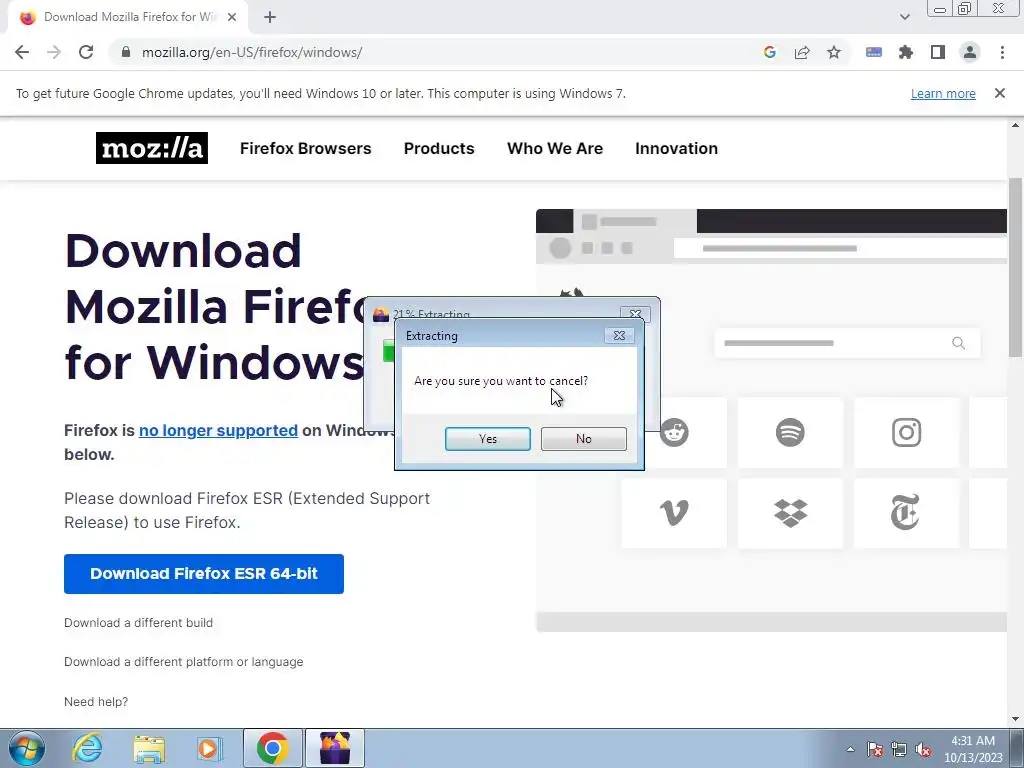This screenshot has height=768, width=1024.
Task: Open 'Download a different build' link
Action: coord(138,622)
